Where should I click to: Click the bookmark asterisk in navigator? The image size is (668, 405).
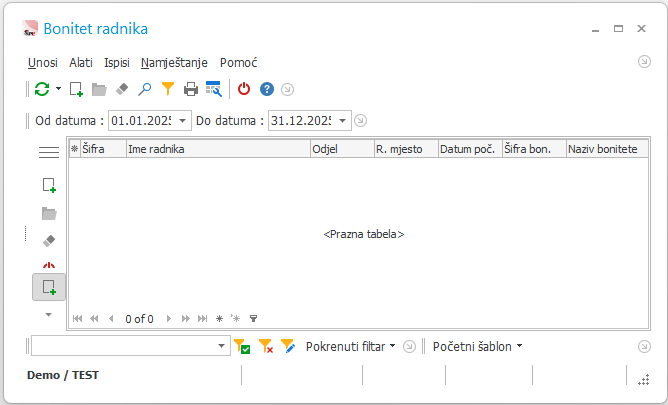pyautogui.click(x=219, y=319)
